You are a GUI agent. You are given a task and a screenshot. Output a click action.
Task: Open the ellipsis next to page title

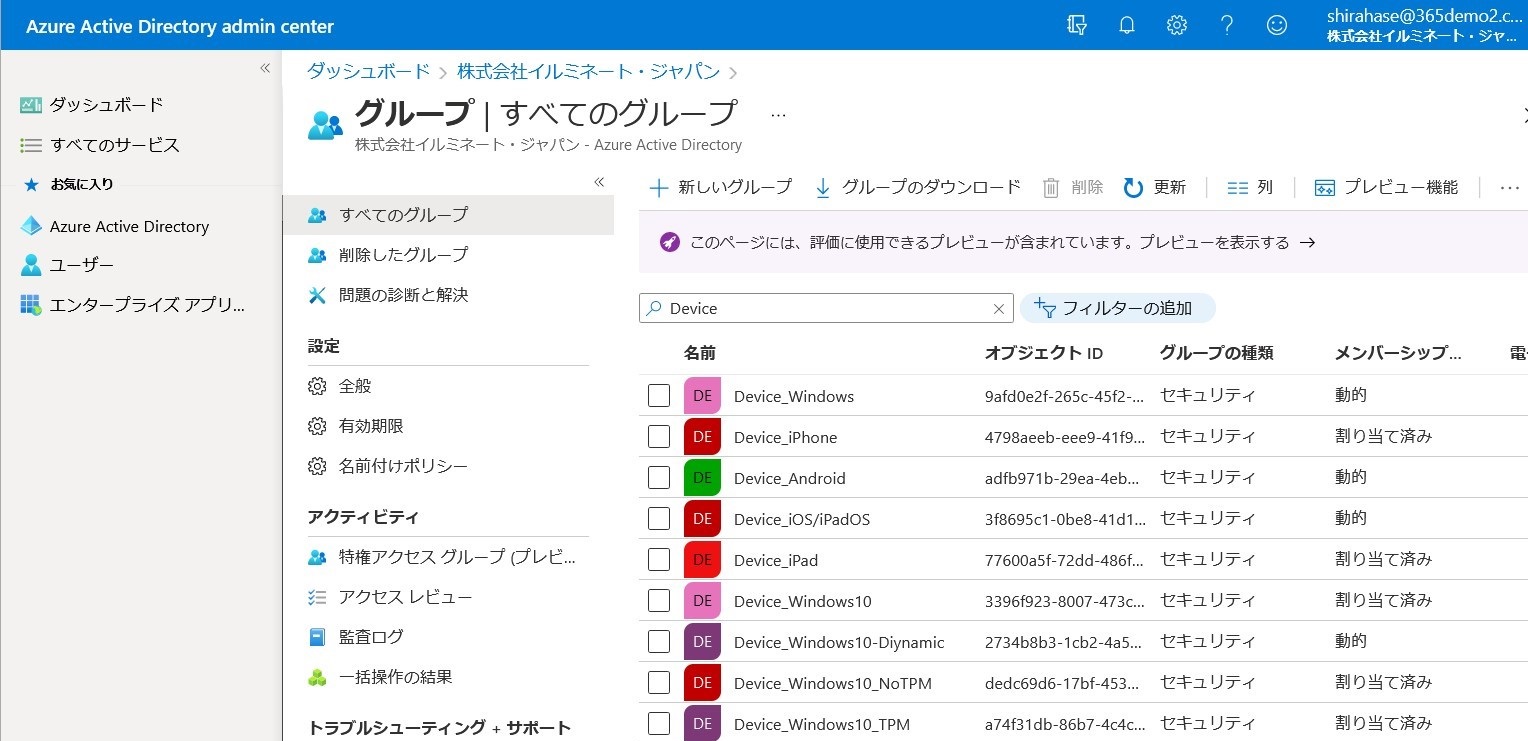[778, 115]
